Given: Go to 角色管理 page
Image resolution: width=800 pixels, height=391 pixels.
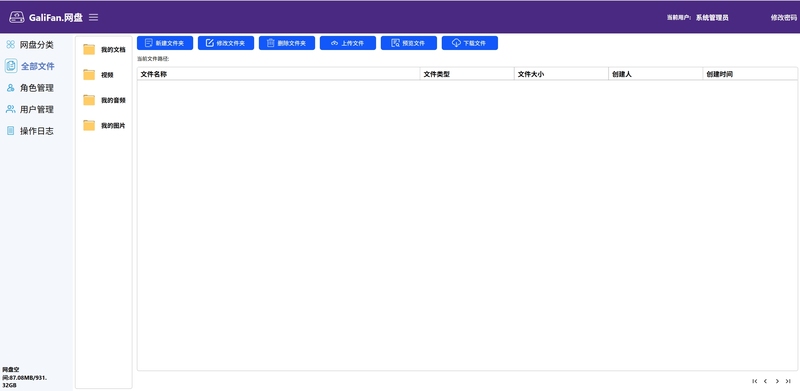Looking at the screenshot, I should [30, 88].
